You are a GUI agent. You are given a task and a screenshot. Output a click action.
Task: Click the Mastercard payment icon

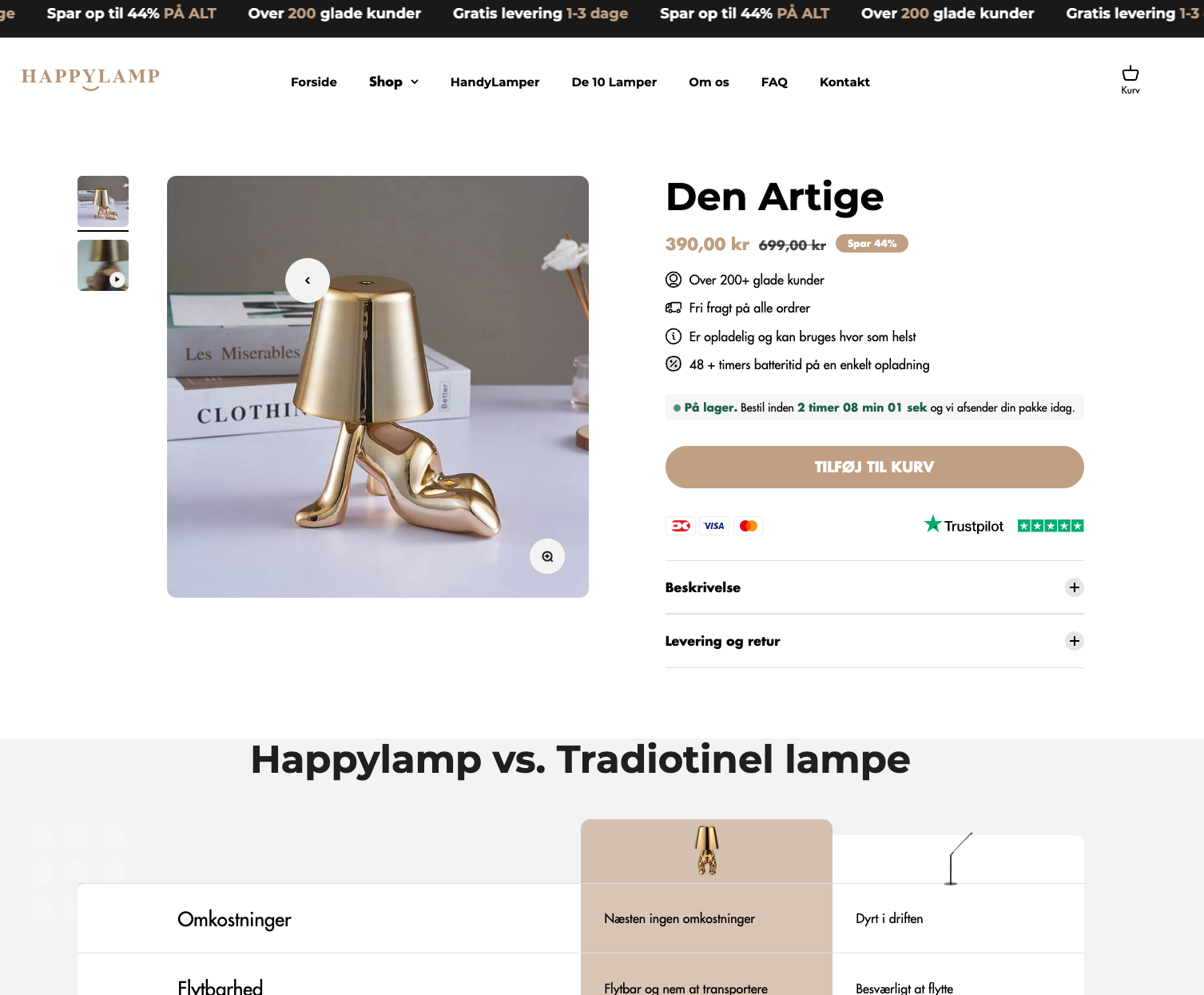pyautogui.click(x=749, y=526)
